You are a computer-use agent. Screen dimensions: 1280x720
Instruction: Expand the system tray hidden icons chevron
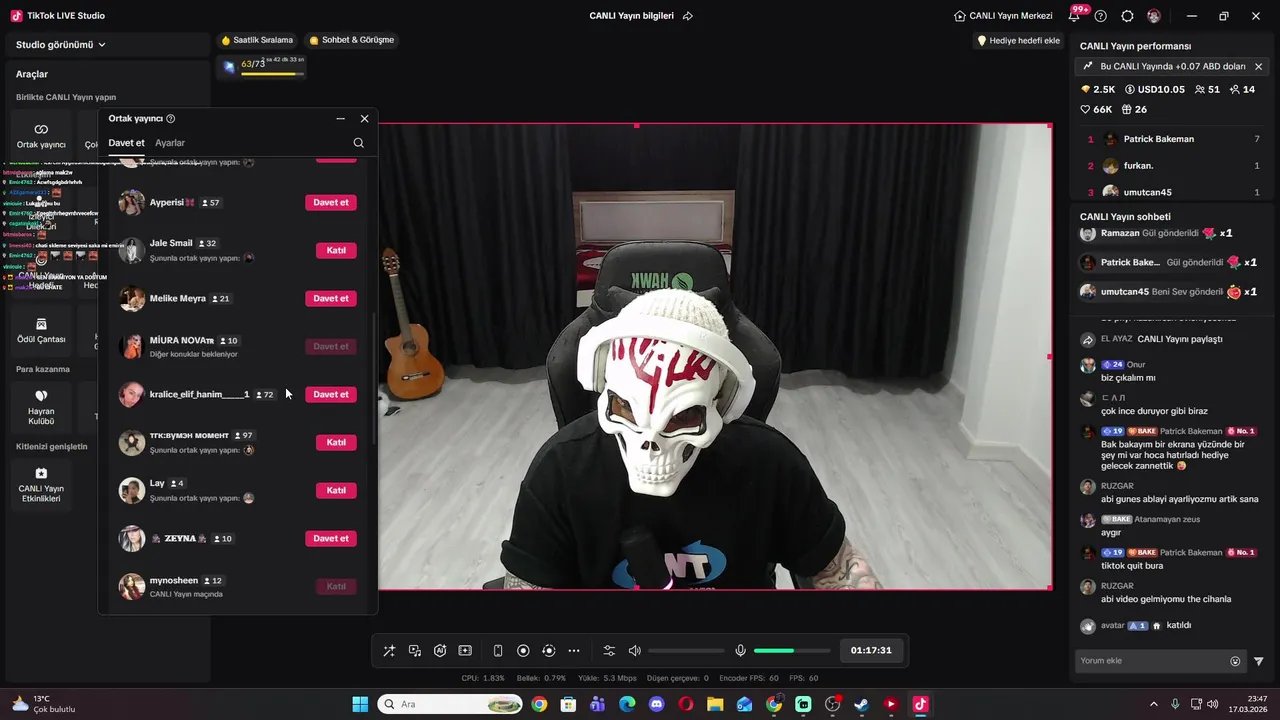point(1153,704)
